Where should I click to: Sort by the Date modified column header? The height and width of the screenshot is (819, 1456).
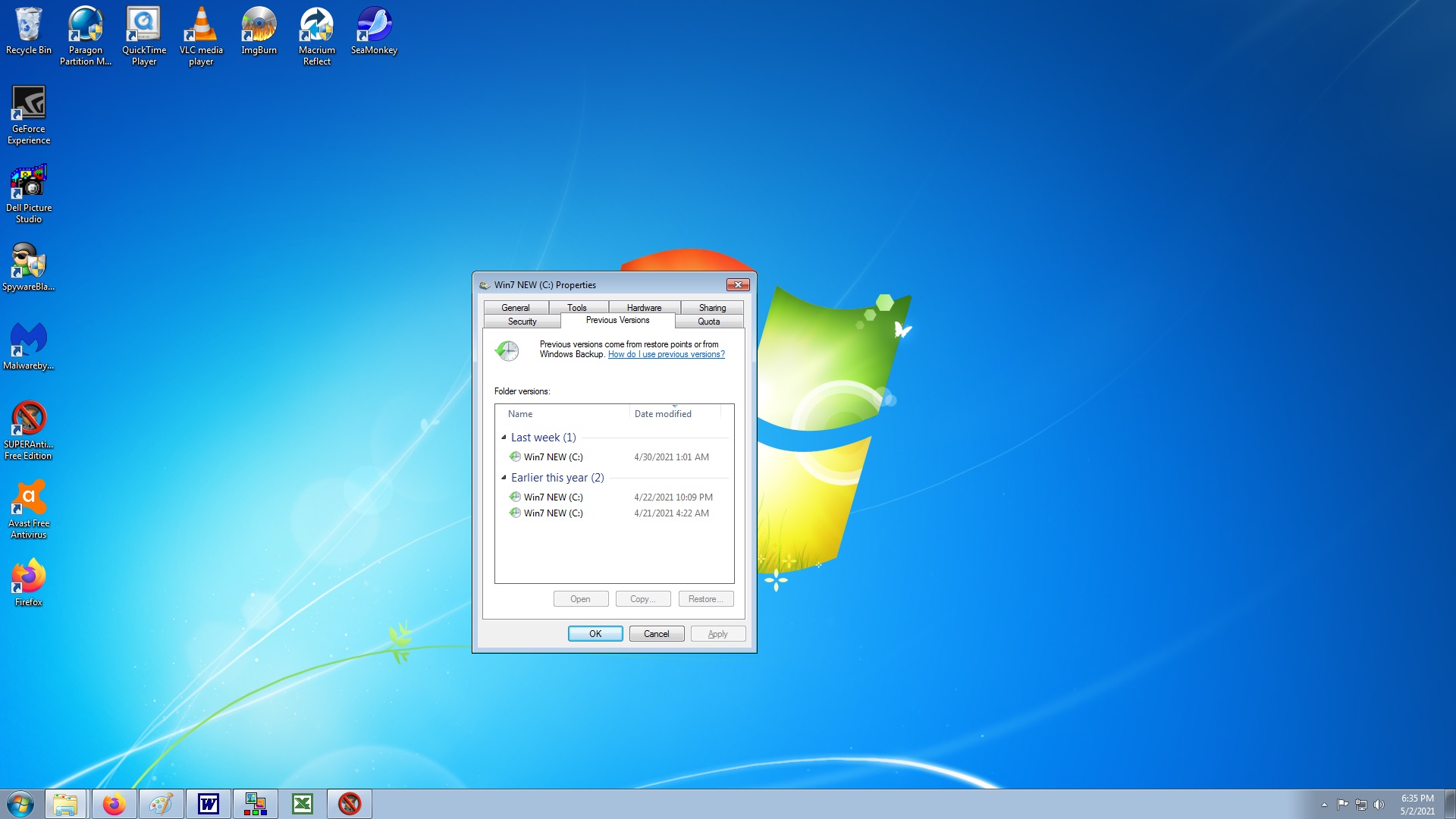(663, 414)
